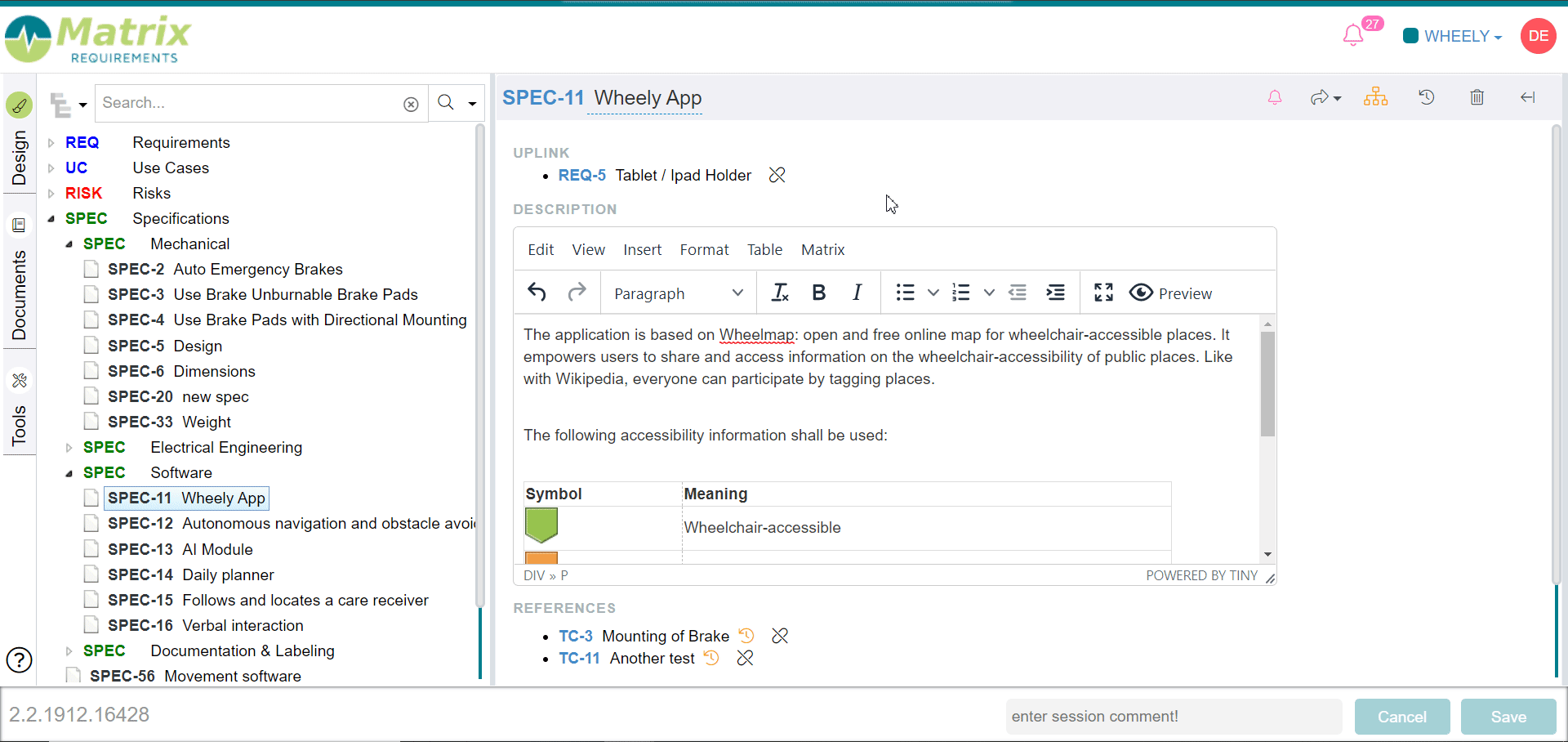Open item history clock icon in header

click(1427, 97)
